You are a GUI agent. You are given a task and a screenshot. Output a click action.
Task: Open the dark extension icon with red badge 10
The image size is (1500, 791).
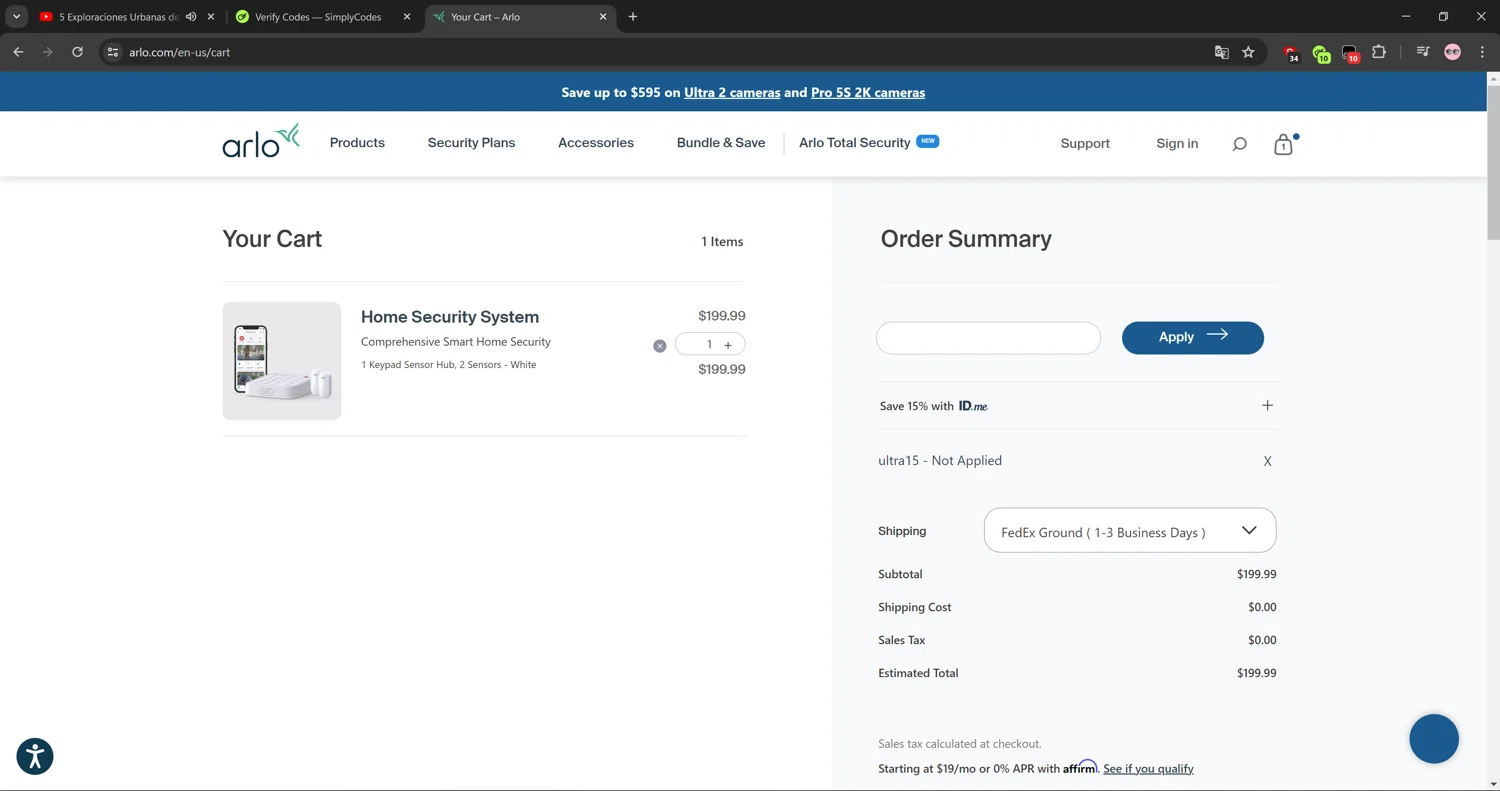point(1350,53)
